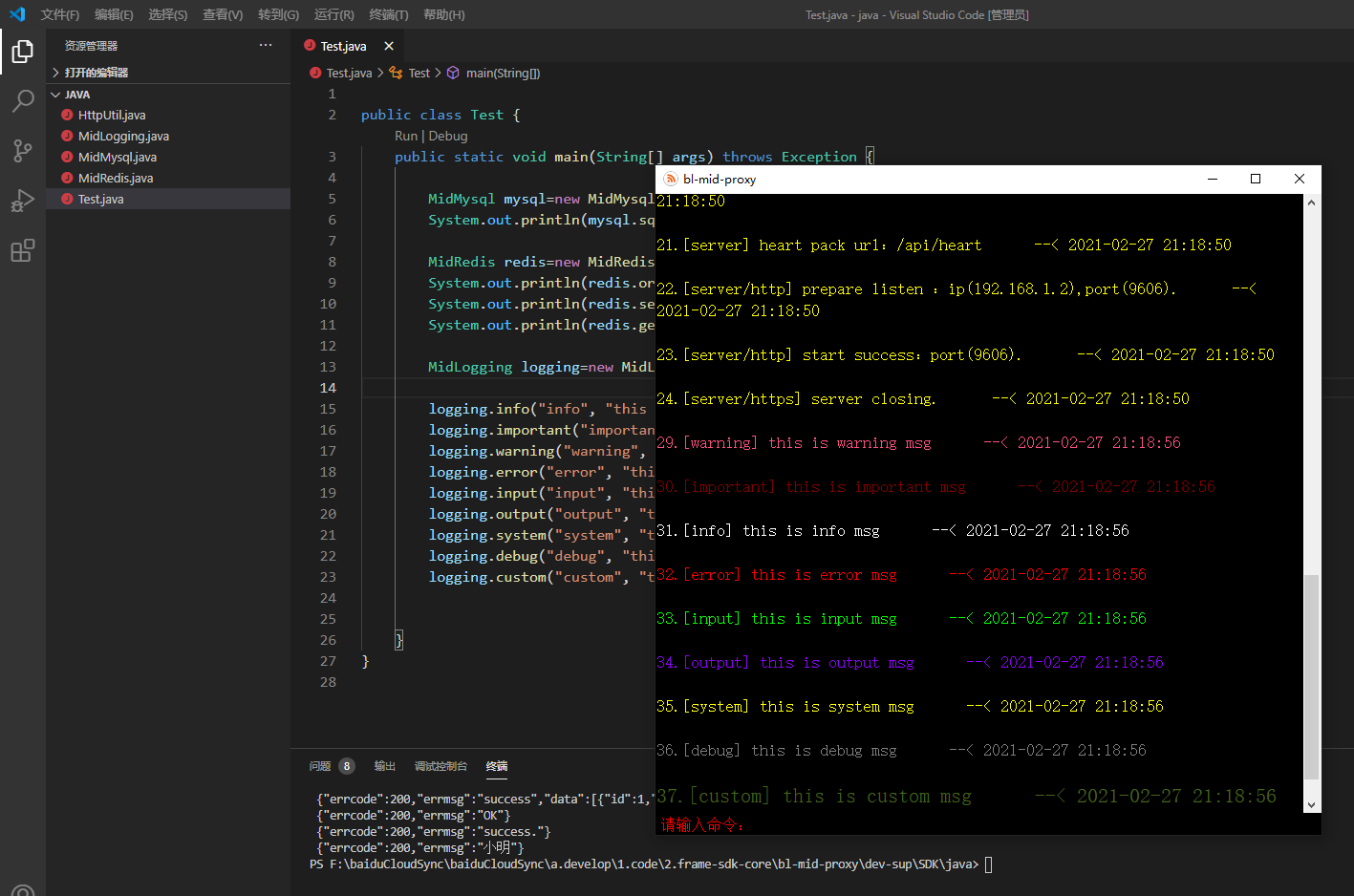
Task: Click the Debug code lens above main
Action: coord(447,135)
